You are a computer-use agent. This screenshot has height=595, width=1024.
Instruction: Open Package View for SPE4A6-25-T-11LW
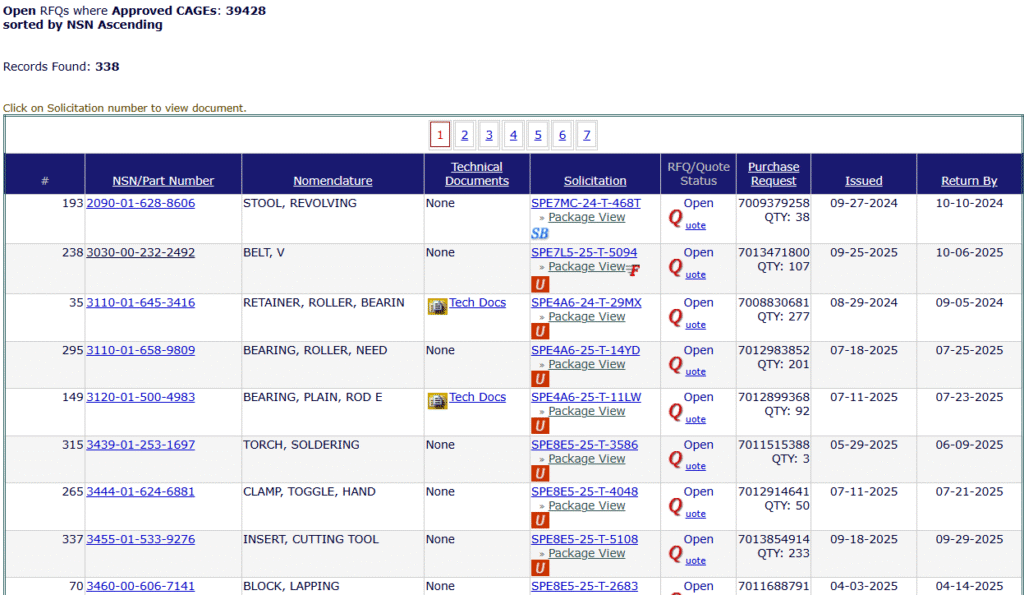pyautogui.click(x=586, y=411)
